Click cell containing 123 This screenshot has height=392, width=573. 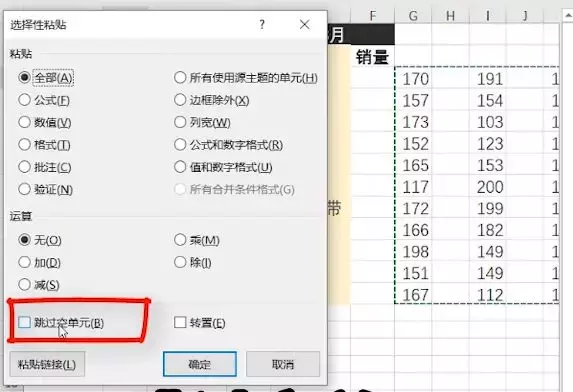pyautogui.click(x=487, y=143)
